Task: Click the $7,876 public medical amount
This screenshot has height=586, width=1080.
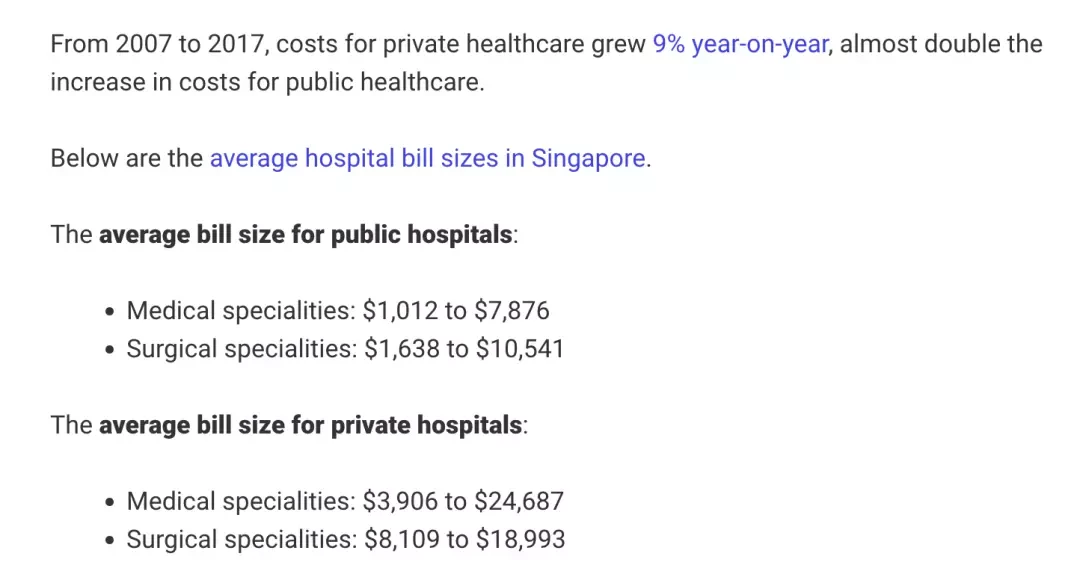Action: coord(512,311)
